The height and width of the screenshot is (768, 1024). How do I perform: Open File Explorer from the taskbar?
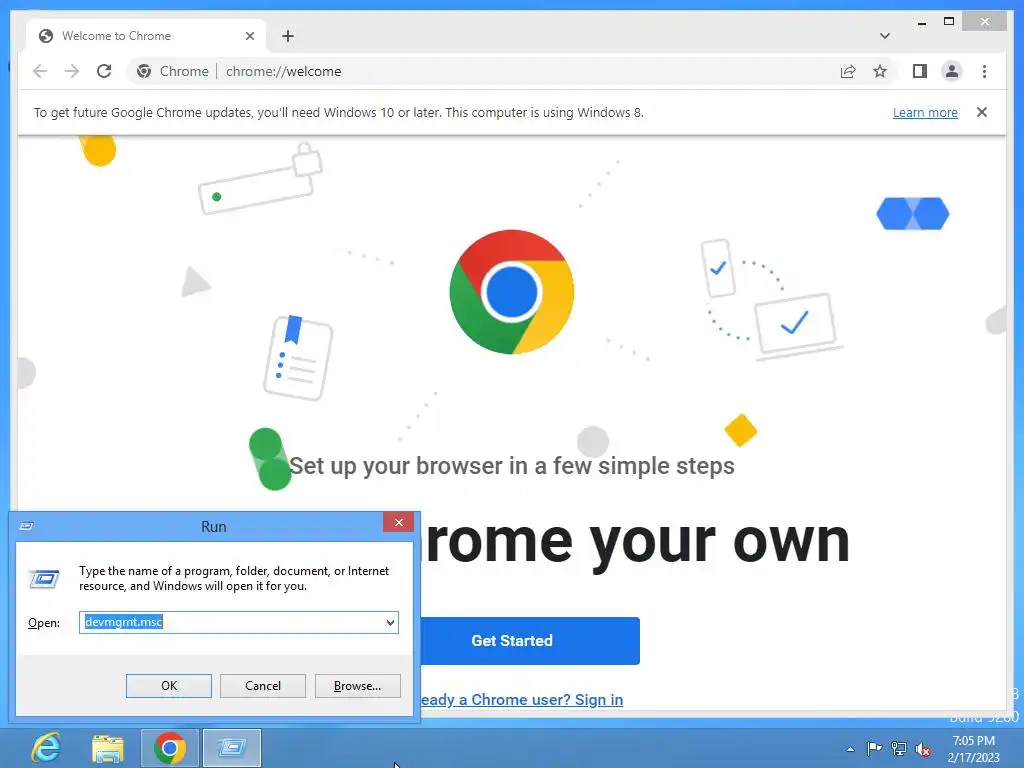(108, 748)
